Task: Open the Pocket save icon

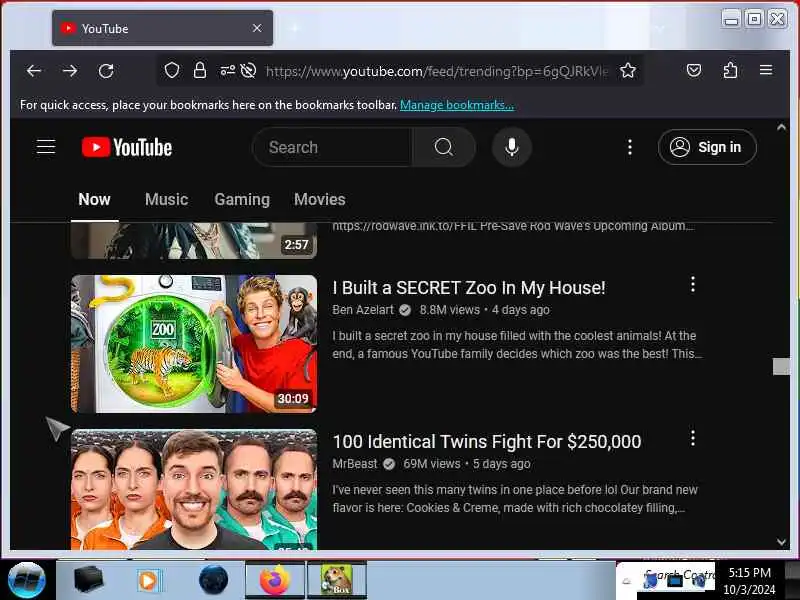Action: (x=694, y=70)
